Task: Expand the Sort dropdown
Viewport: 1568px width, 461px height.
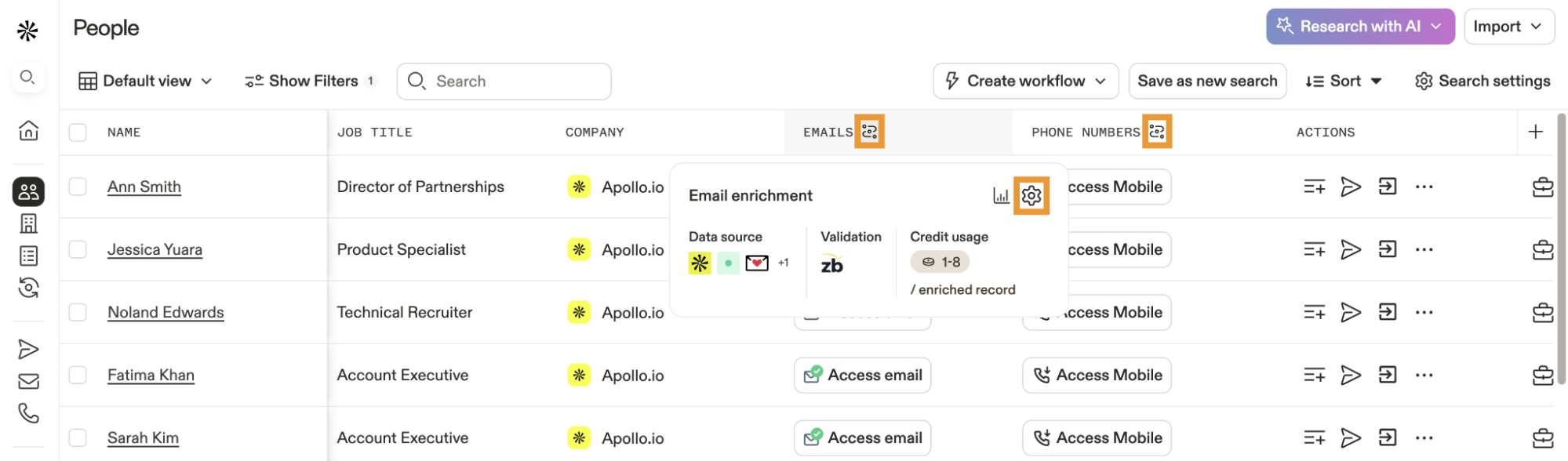Action: (x=1343, y=82)
